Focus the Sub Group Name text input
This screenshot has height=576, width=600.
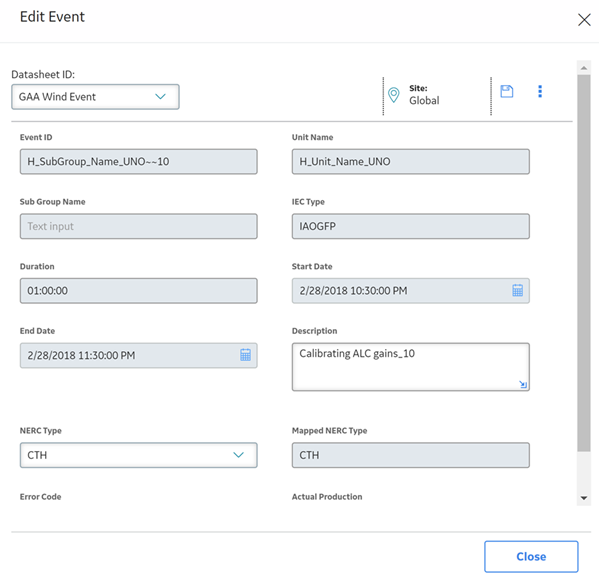pyautogui.click(x=139, y=226)
